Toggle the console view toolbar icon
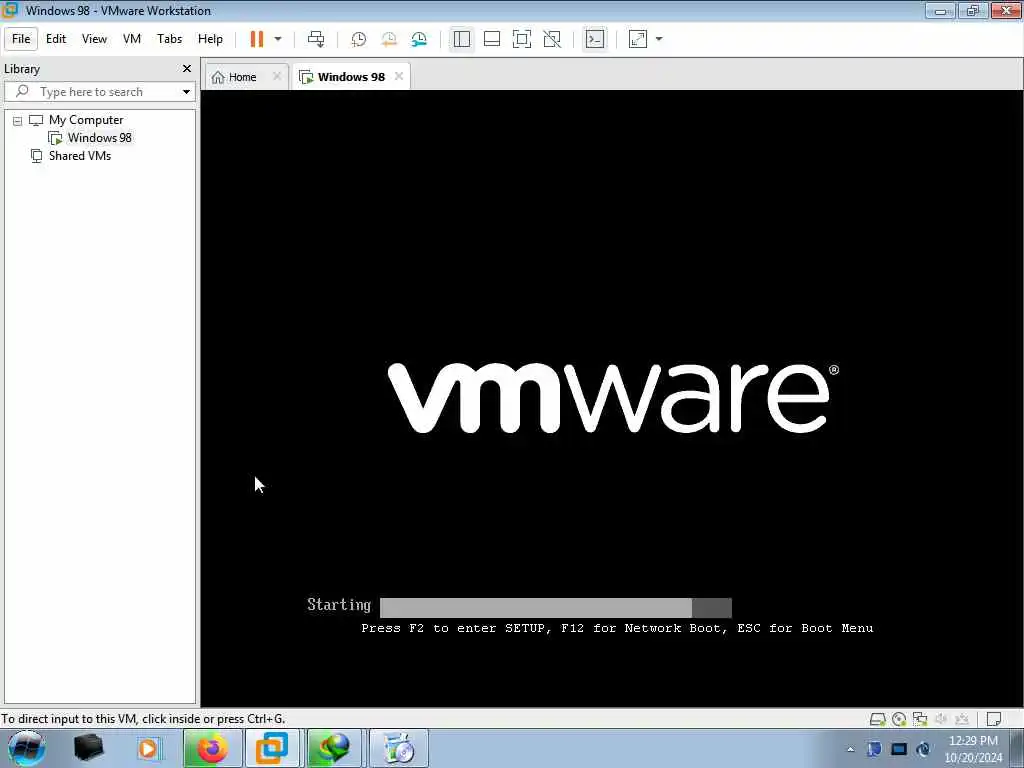The image size is (1024, 768). click(595, 39)
